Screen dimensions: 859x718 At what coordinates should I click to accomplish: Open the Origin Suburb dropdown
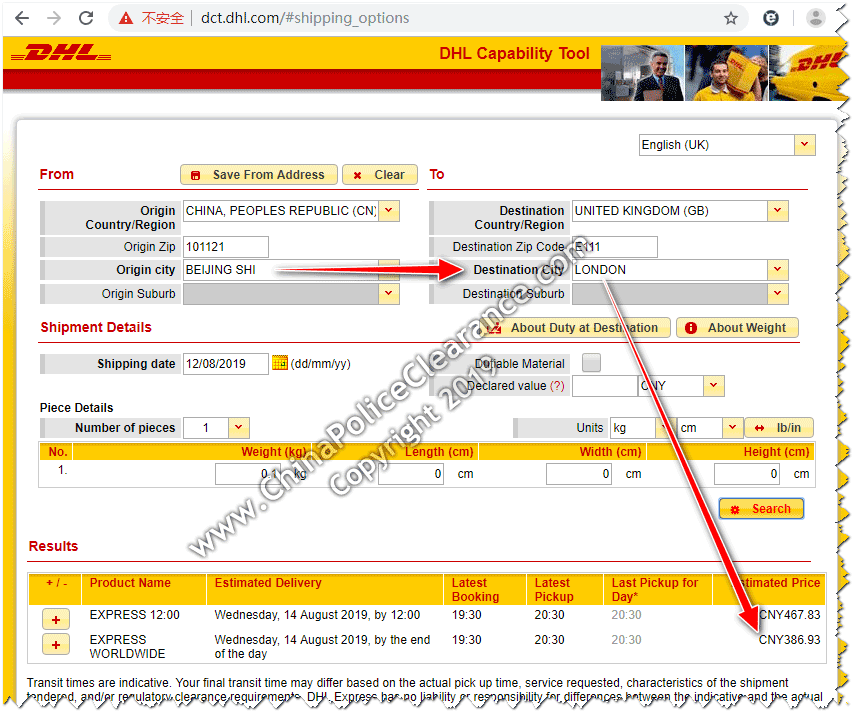(388, 294)
